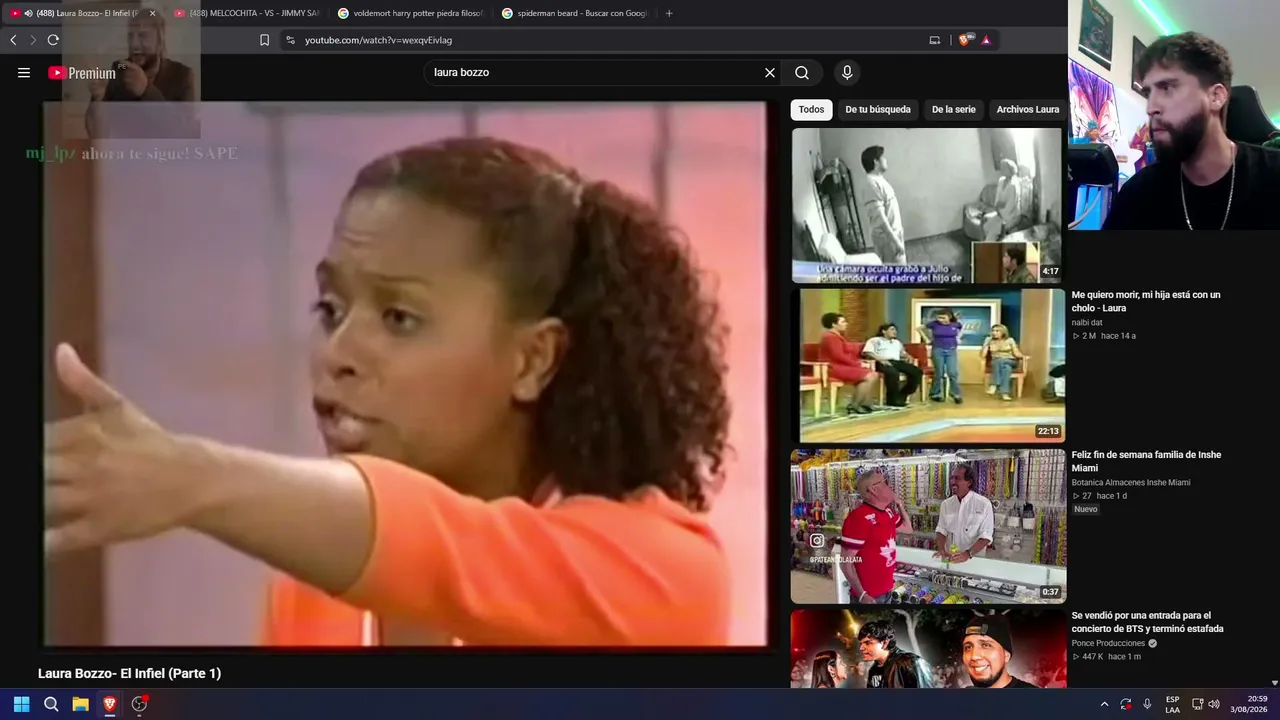Show hidden system tray icons

coord(1104,704)
